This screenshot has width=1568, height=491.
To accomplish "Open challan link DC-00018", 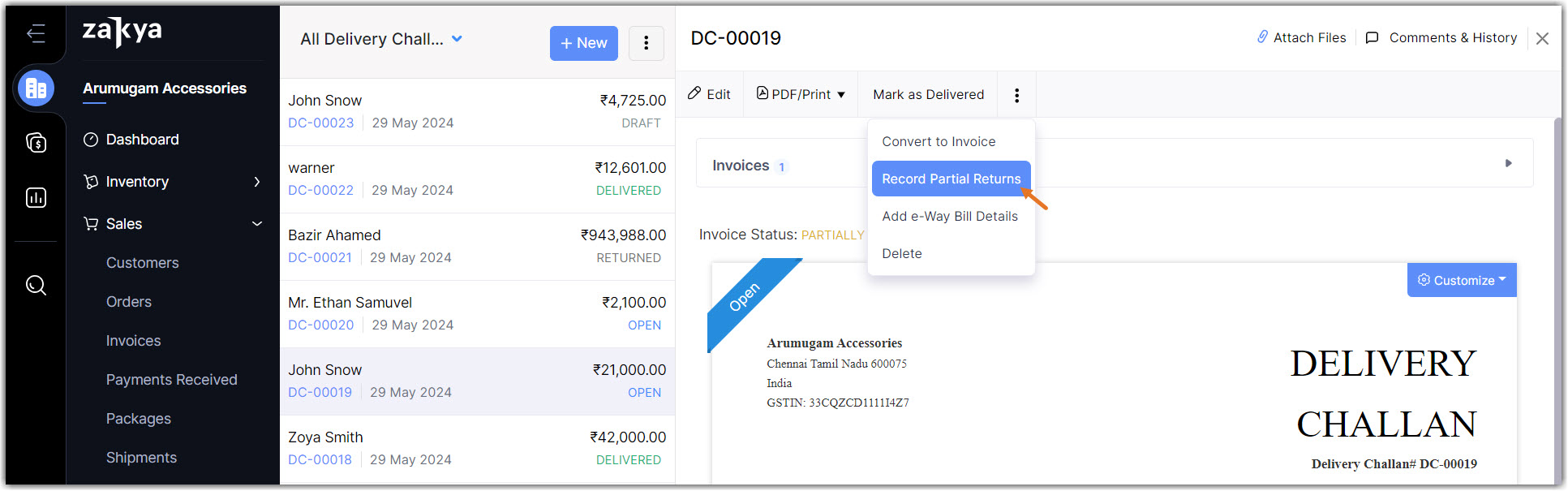I will (x=320, y=459).
